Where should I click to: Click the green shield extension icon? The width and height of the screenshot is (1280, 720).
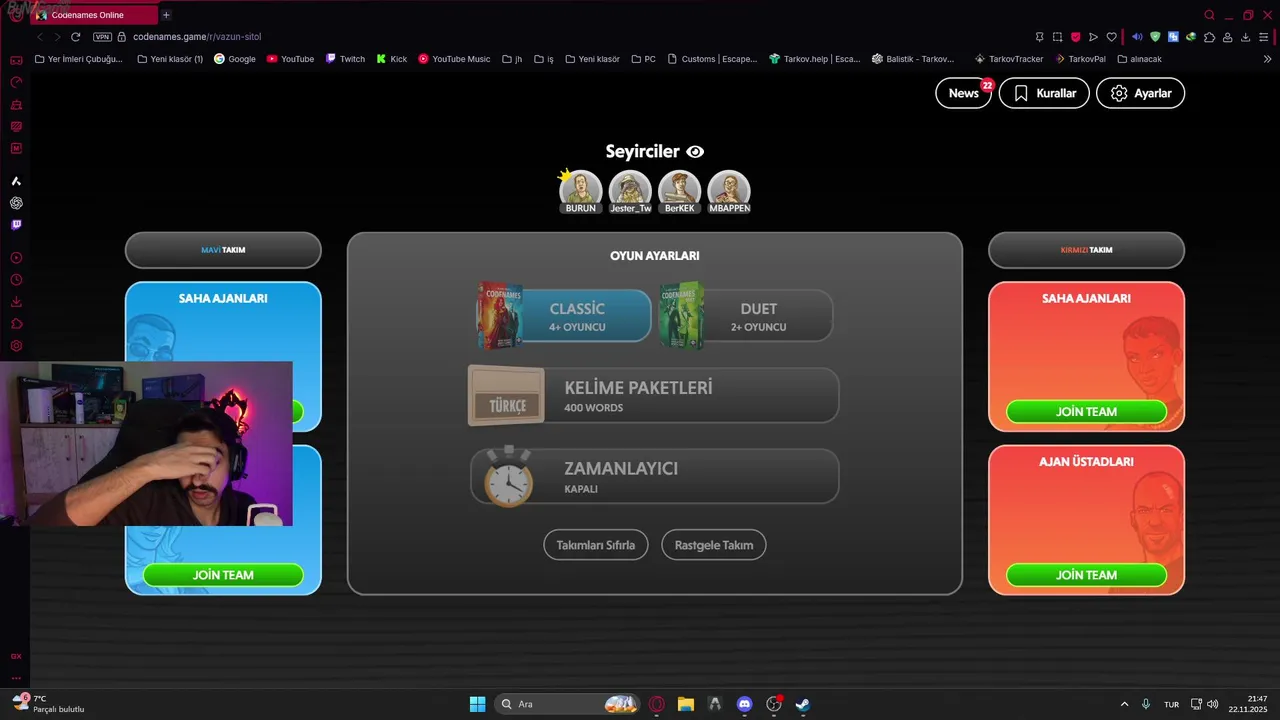[x=1156, y=37]
